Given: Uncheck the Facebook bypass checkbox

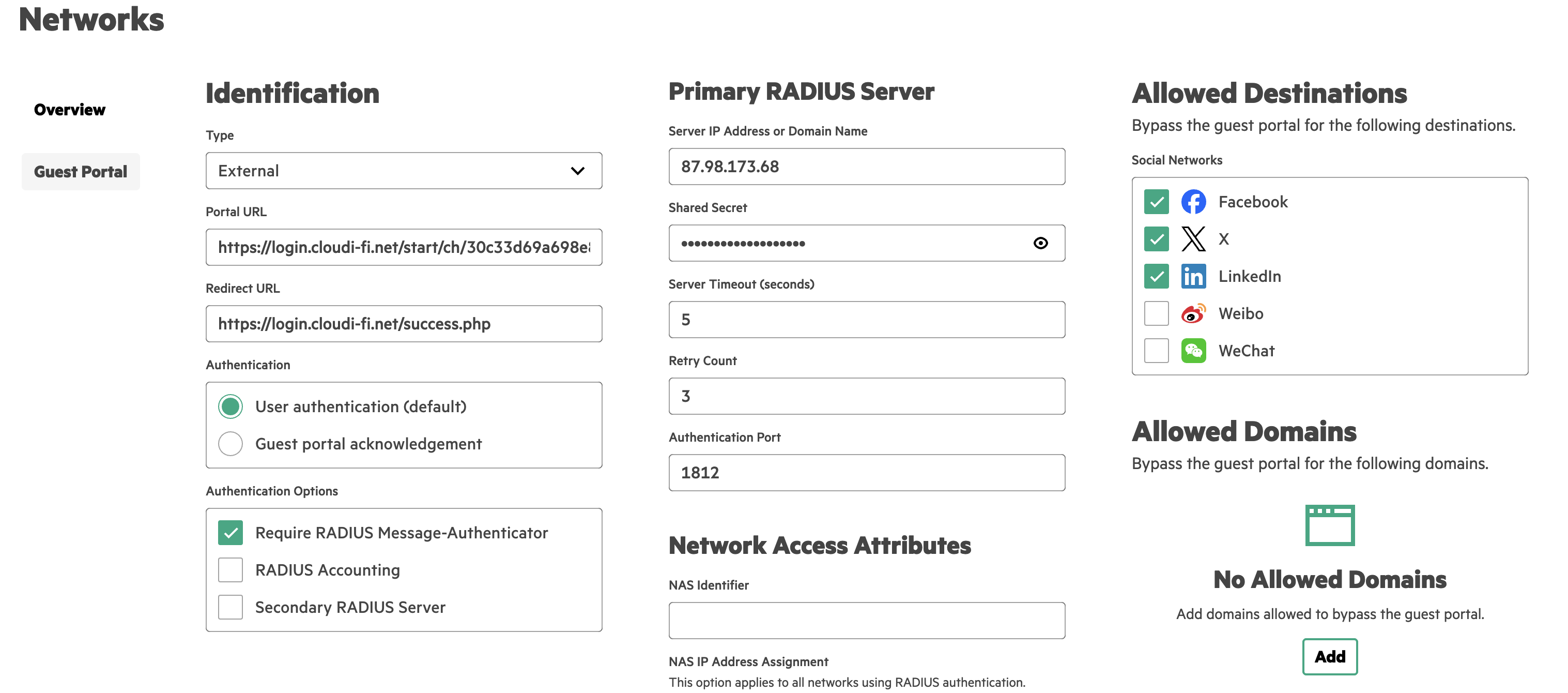Looking at the screenshot, I should (x=1156, y=202).
